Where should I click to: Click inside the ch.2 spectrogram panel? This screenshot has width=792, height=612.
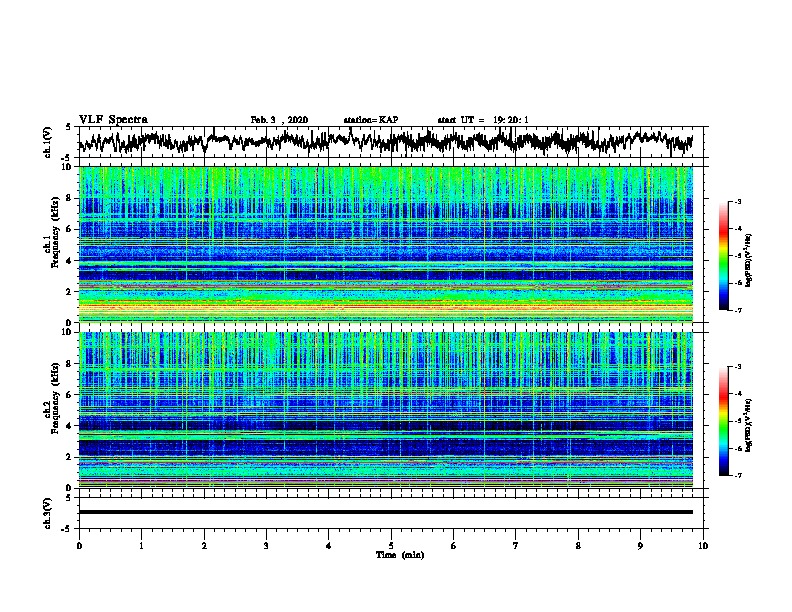coord(385,410)
